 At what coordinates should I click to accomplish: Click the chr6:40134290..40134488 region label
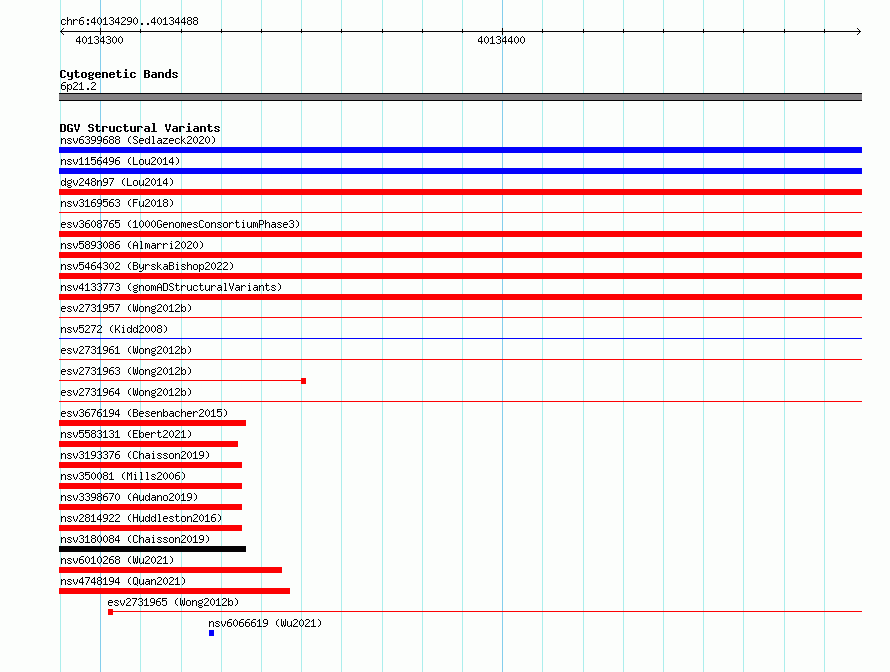click(129, 22)
